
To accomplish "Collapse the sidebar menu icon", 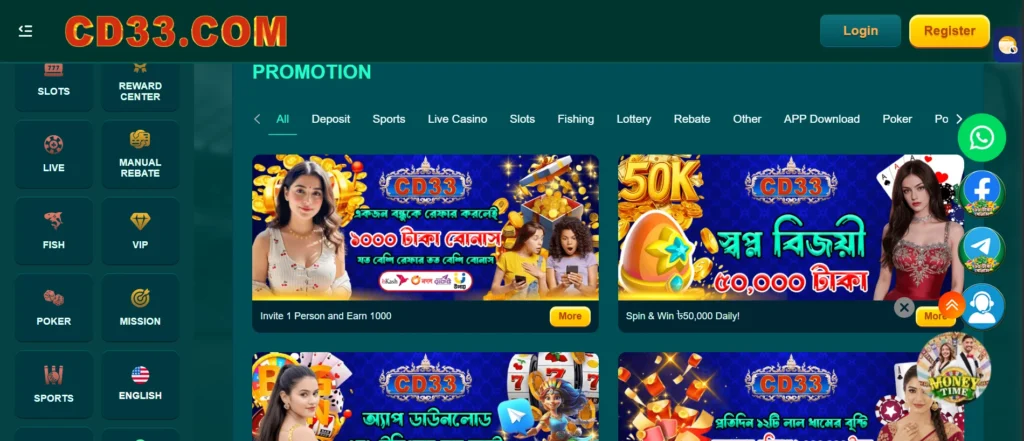I will [25, 31].
